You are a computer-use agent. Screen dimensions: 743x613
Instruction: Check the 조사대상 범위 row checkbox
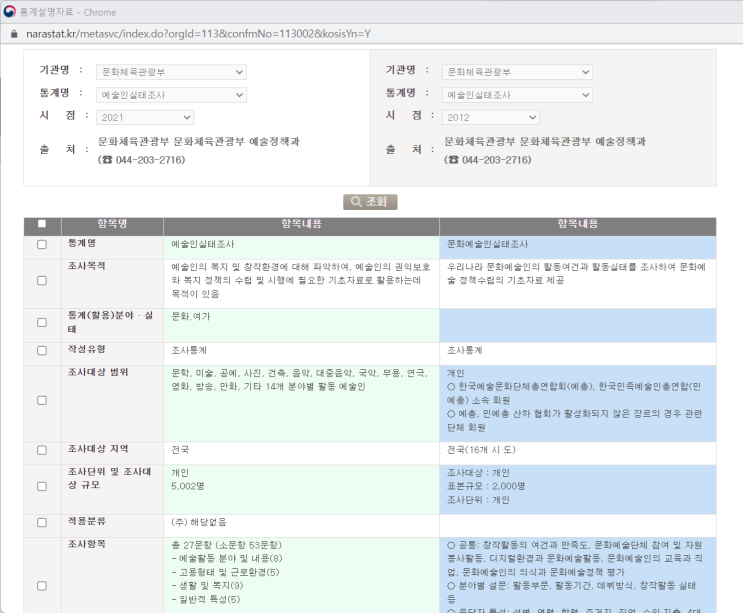42,400
